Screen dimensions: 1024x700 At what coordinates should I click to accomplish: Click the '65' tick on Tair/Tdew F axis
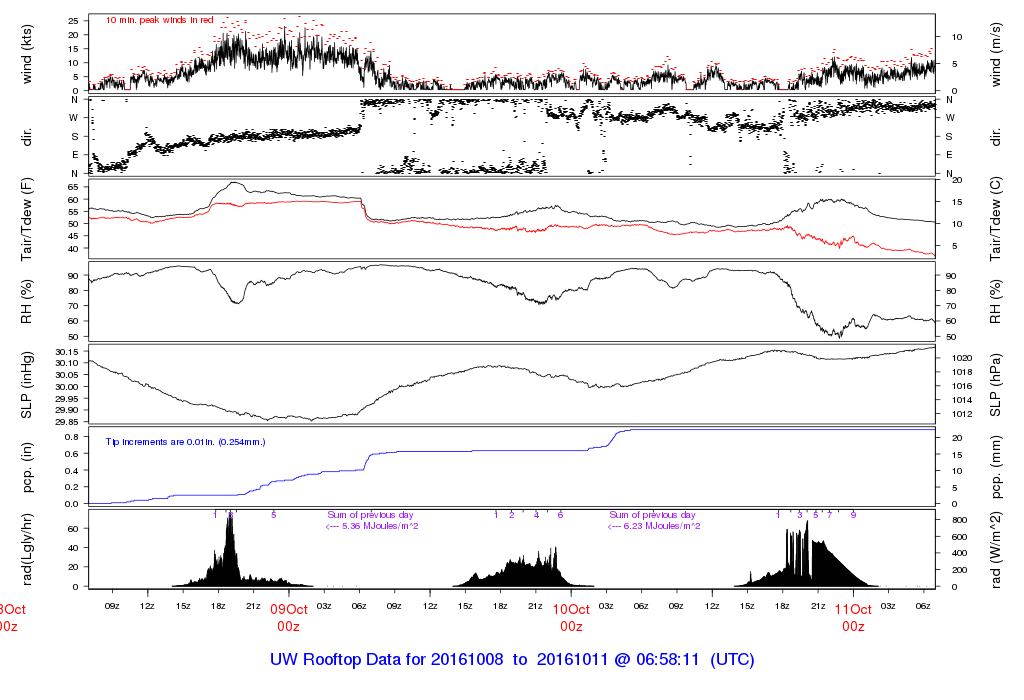73,187
